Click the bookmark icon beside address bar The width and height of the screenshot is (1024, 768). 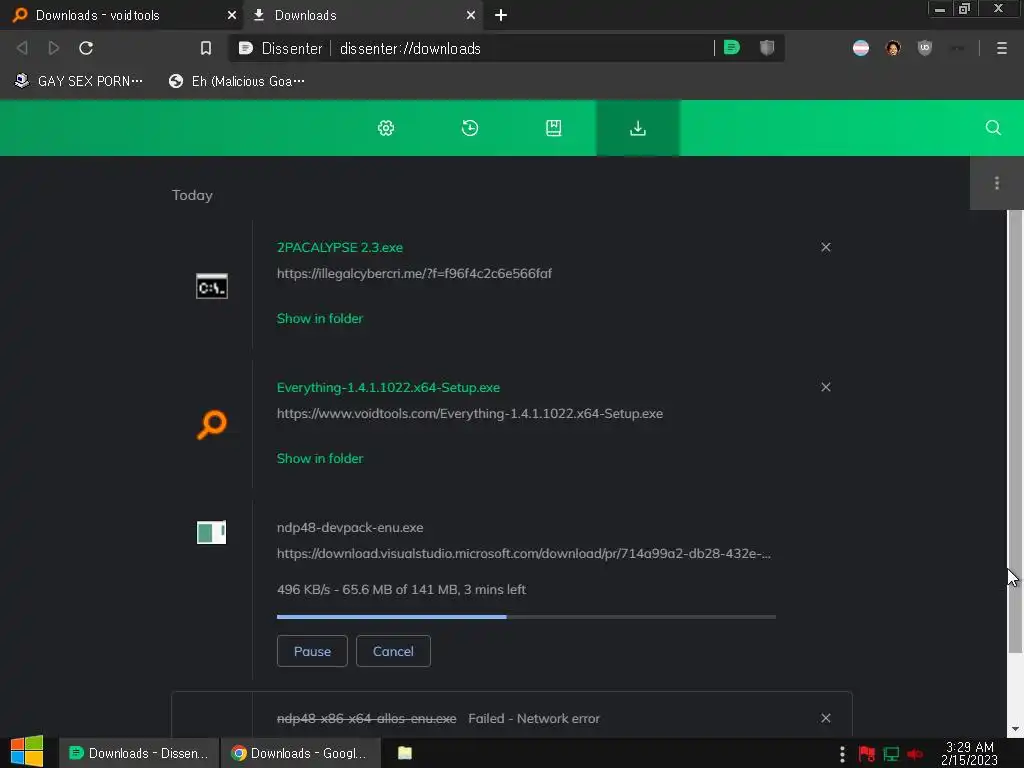[206, 48]
